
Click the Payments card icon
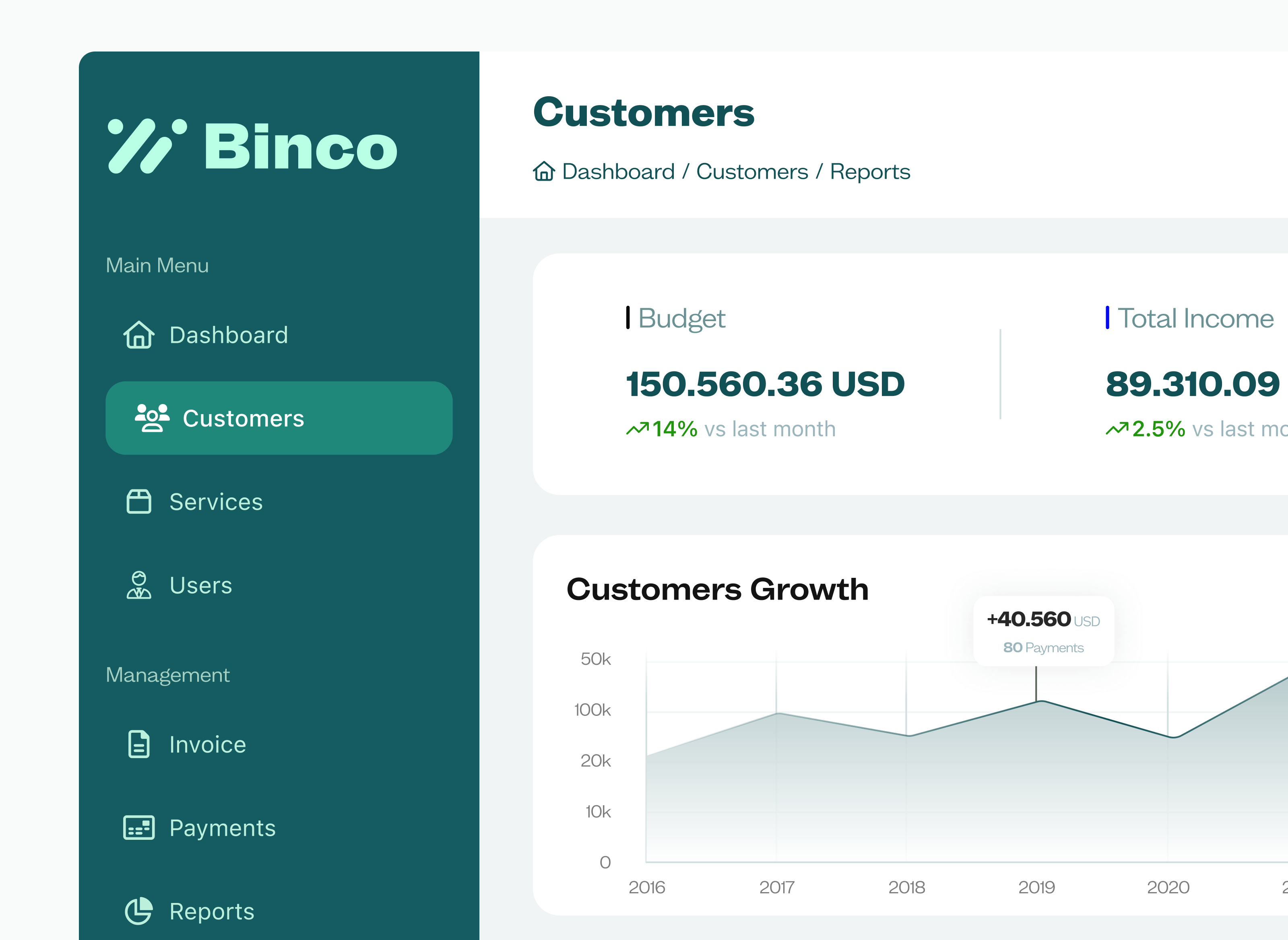point(139,828)
